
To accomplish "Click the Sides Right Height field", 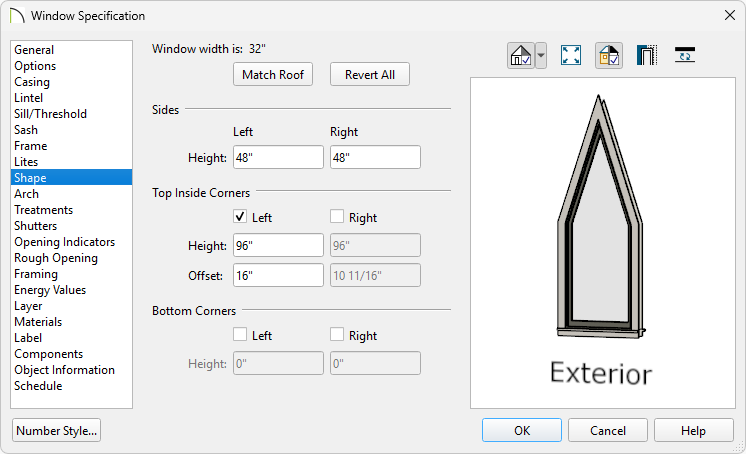I will (x=375, y=157).
